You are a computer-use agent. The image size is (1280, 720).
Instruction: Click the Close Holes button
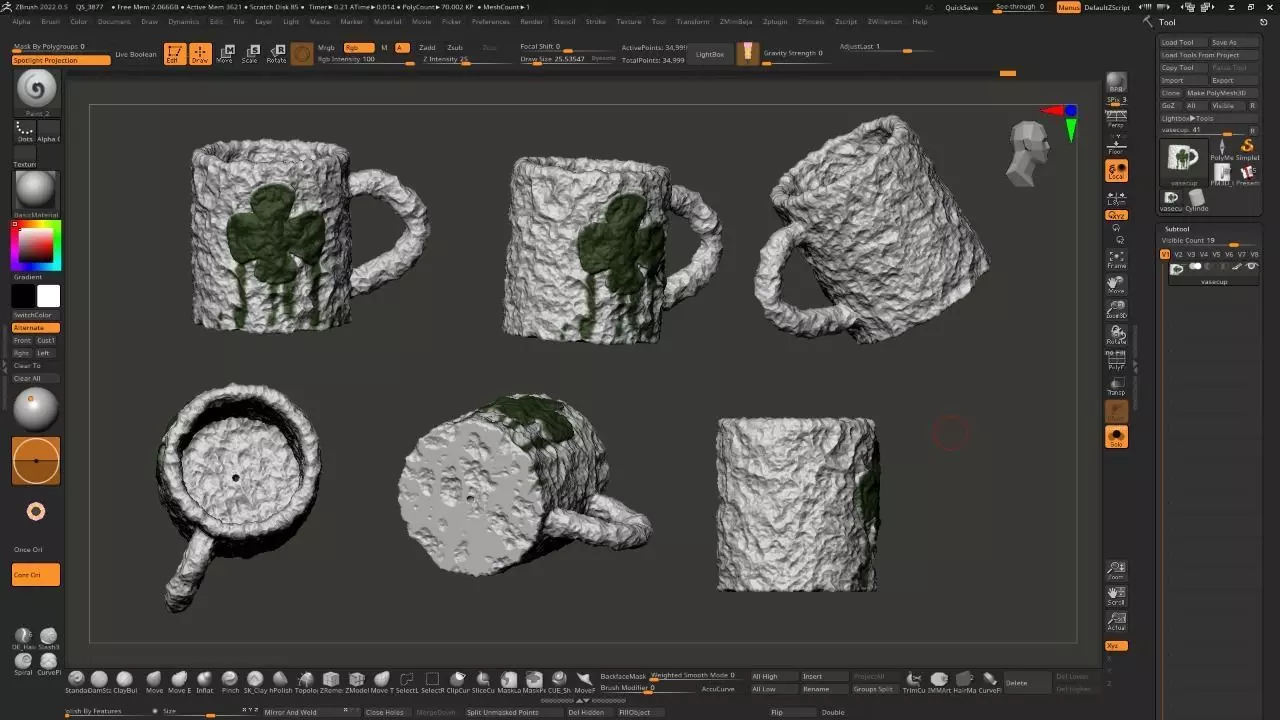coord(385,712)
